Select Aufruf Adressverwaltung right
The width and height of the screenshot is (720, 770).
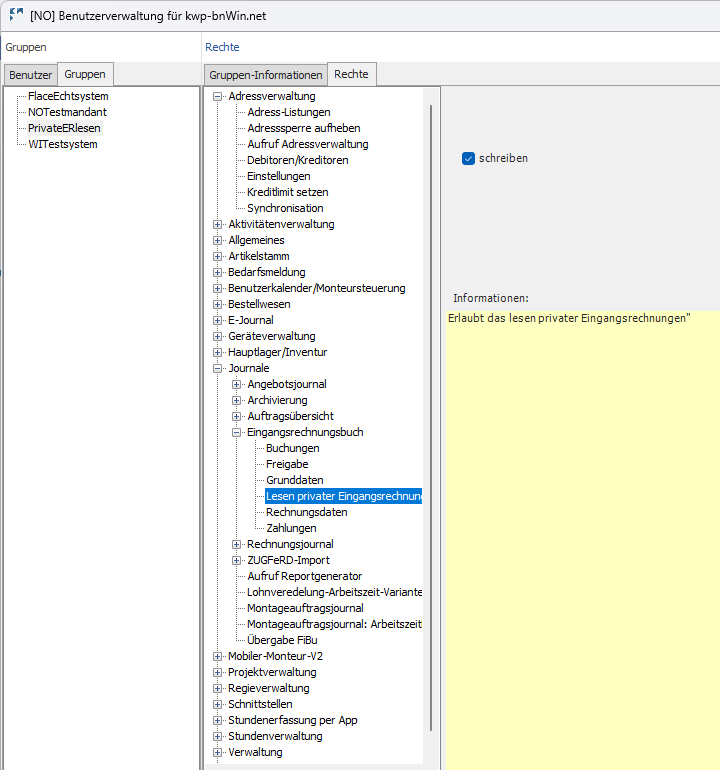[x=308, y=144]
